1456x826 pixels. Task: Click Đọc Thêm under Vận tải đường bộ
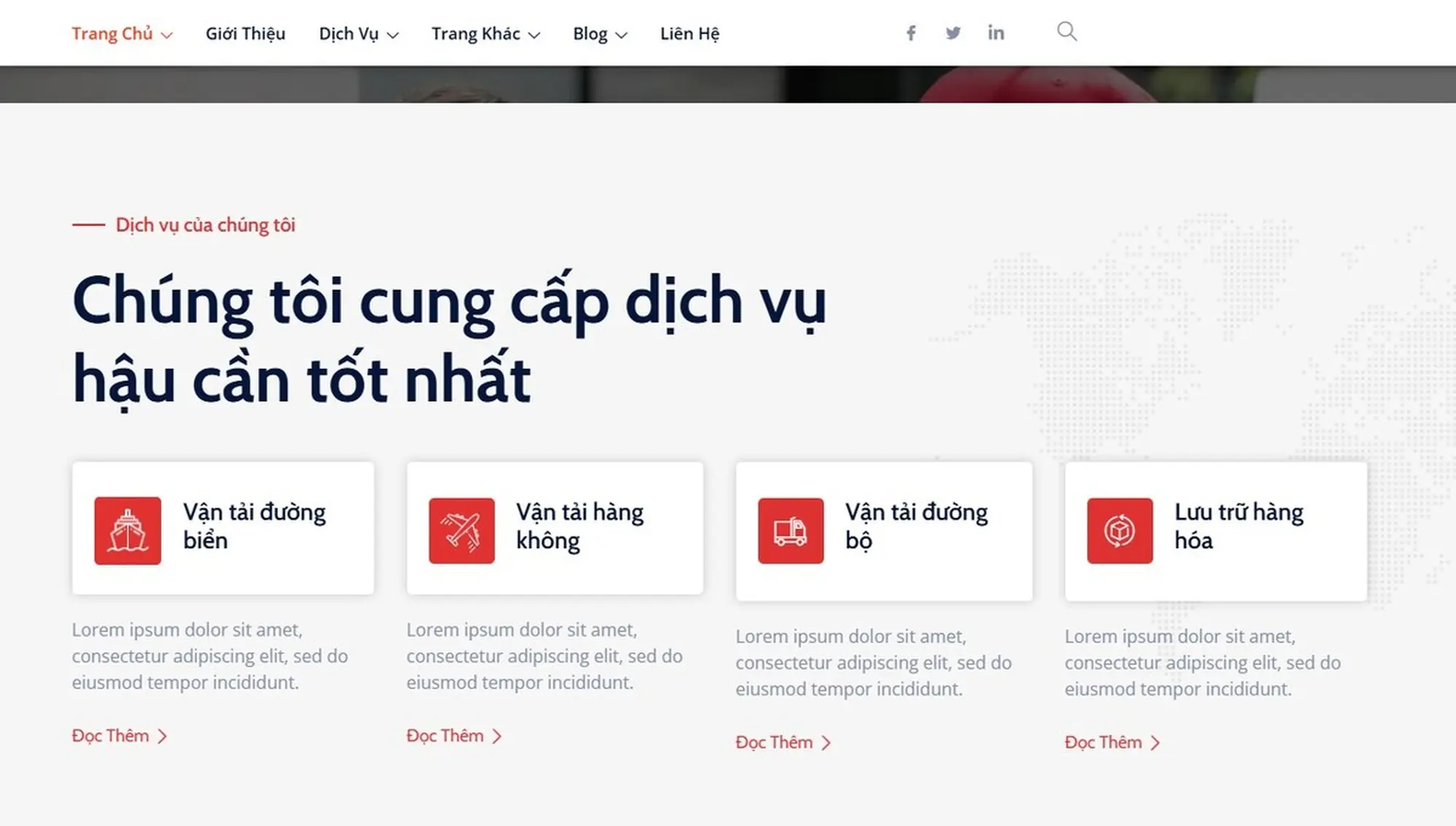[783, 742]
